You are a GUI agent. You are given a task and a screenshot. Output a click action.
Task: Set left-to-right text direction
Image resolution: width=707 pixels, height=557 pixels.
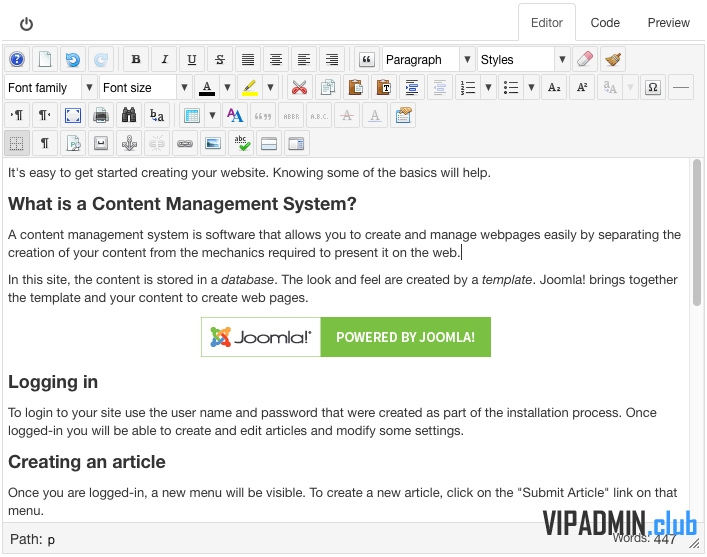(x=17, y=116)
